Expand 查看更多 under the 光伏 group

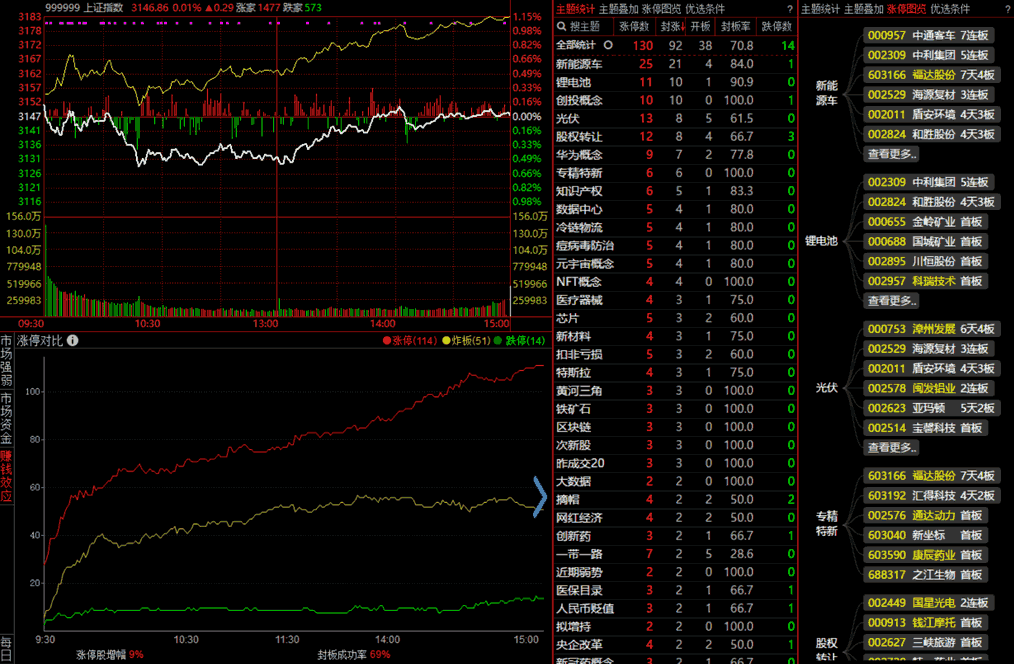pos(891,447)
